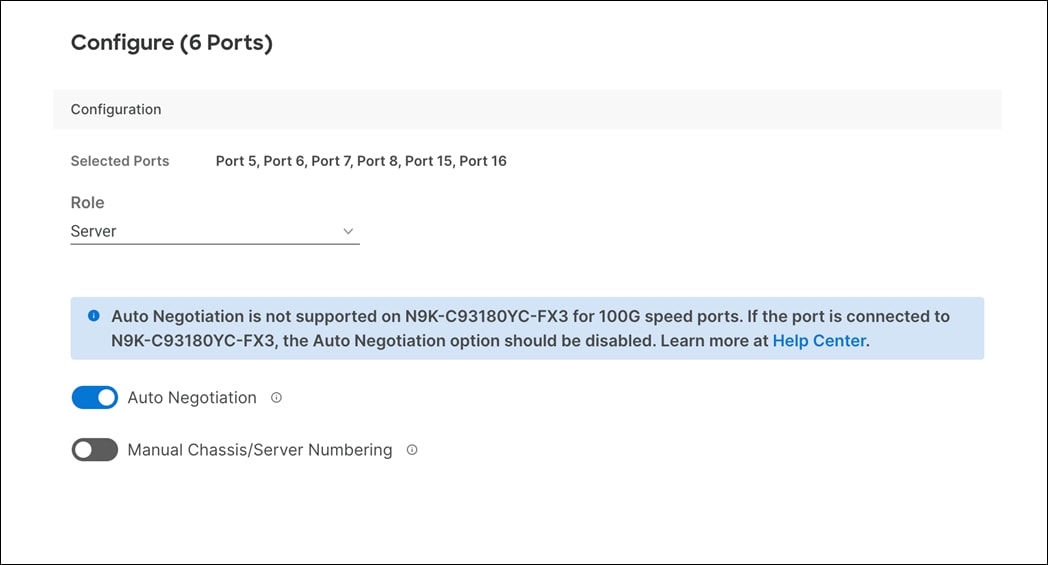Click Port 15 in the selected ports
This screenshot has width=1048, height=565.
pyautogui.click(x=429, y=161)
